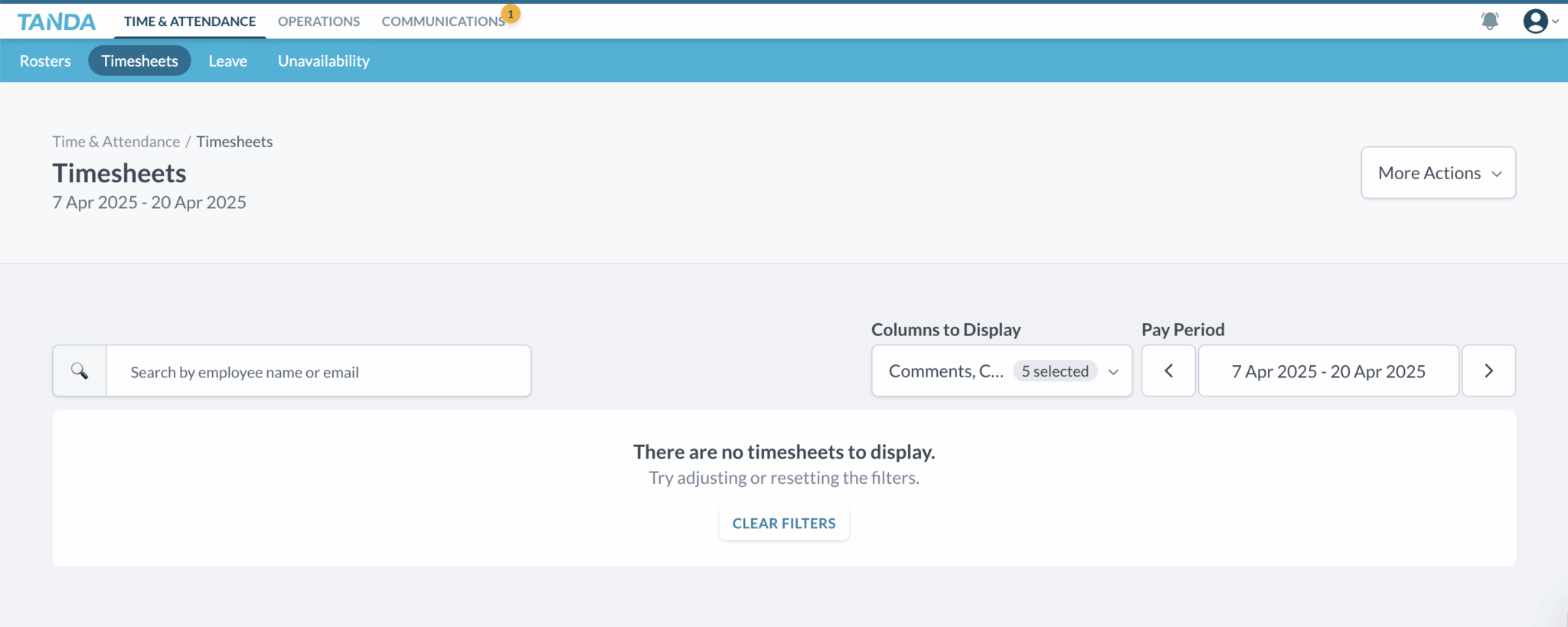This screenshot has height=627, width=1568.
Task: Open the notifications bell
Action: [1489, 21]
